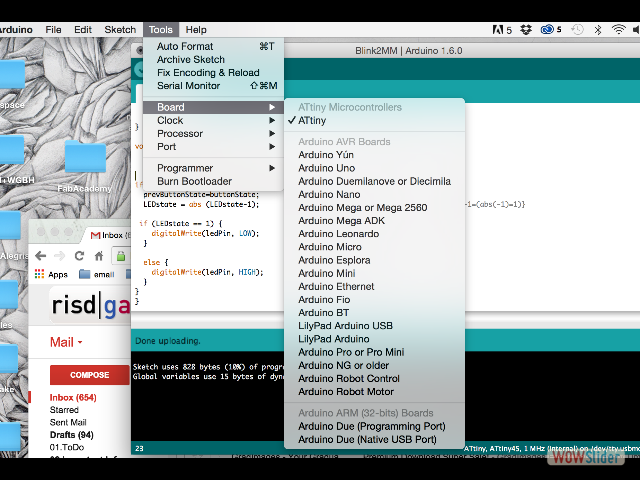Open Gmail Starred folder
The width and height of the screenshot is (640, 480).
[x=64, y=410]
